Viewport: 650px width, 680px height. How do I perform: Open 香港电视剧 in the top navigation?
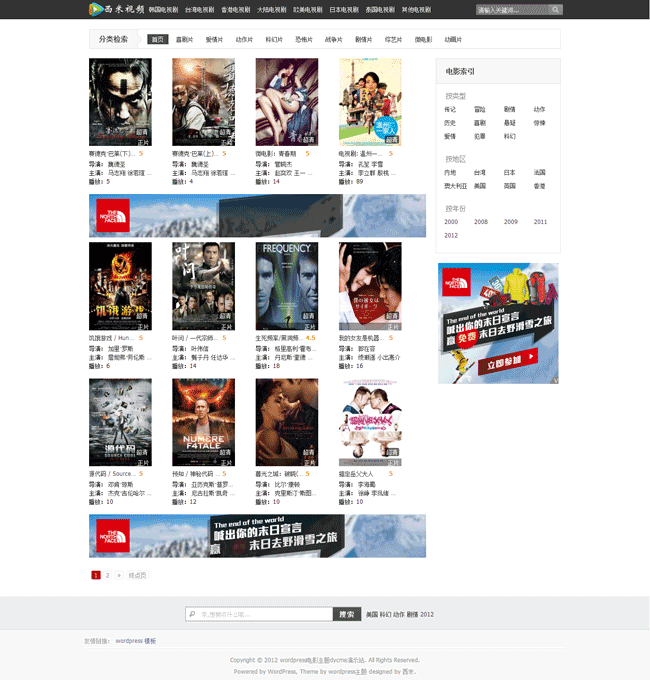tap(235, 10)
